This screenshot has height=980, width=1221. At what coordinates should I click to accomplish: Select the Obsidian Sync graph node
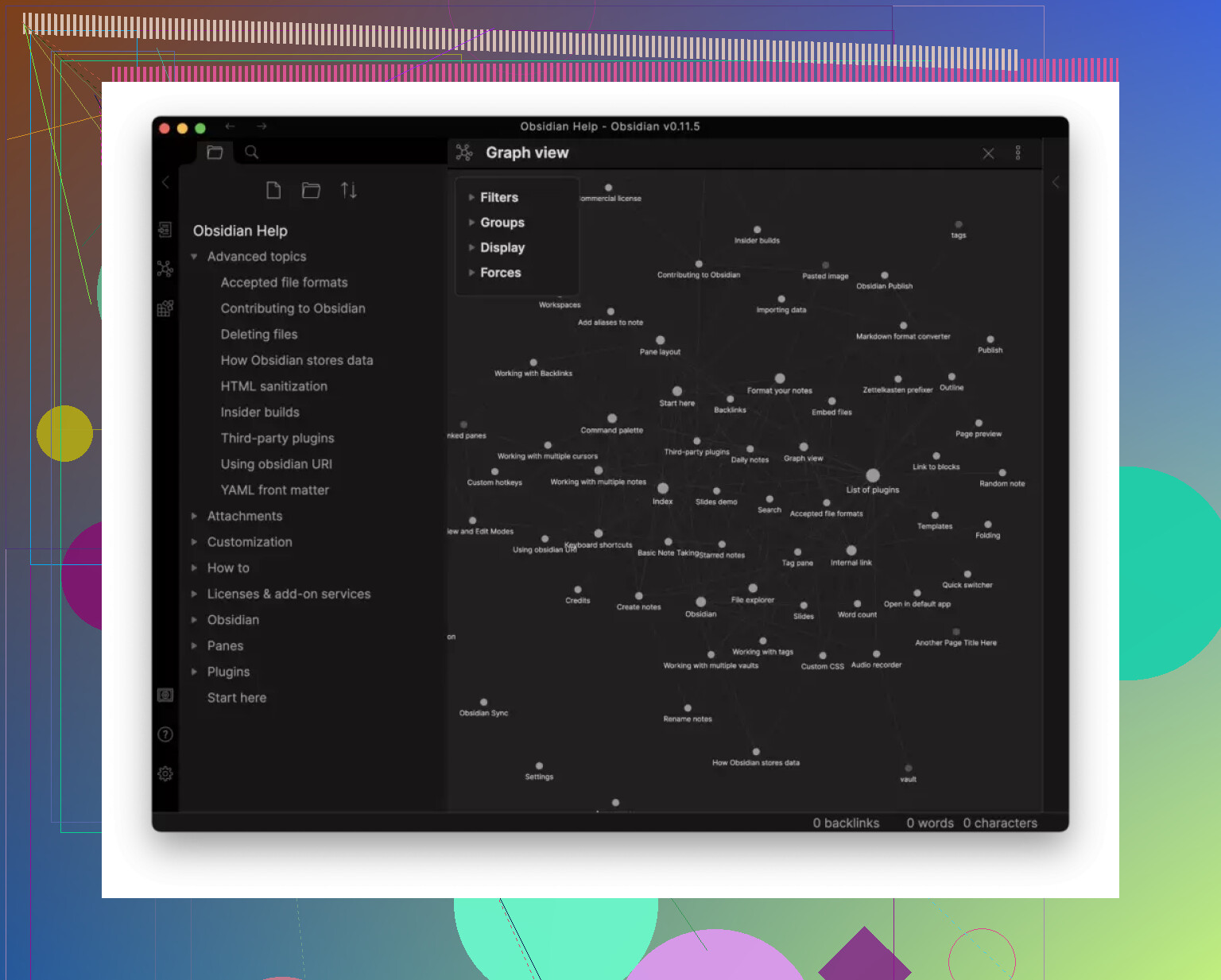[483, 703]
